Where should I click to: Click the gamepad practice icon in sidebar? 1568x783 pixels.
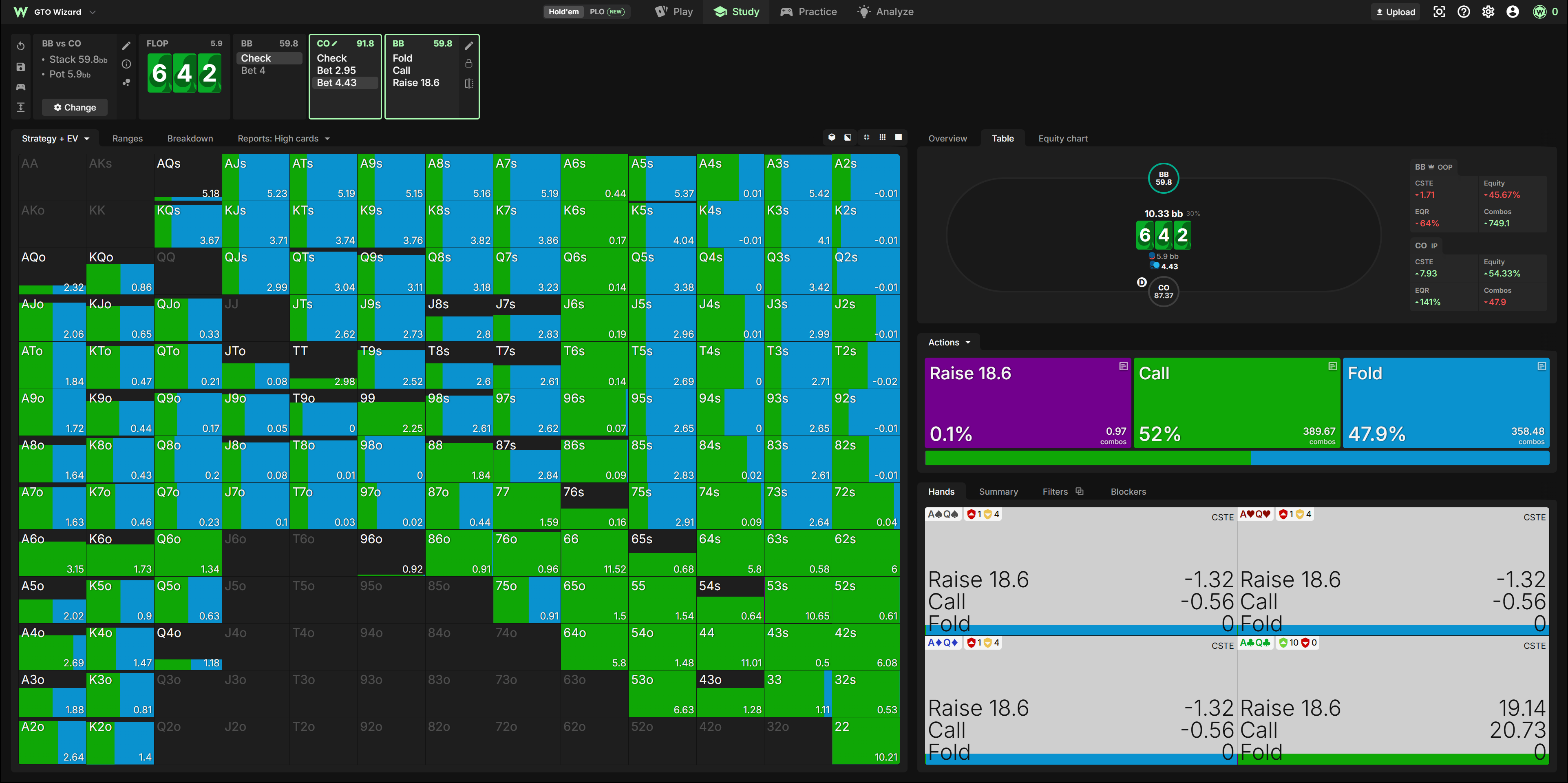pyautogui.click(x=21, y=87)
